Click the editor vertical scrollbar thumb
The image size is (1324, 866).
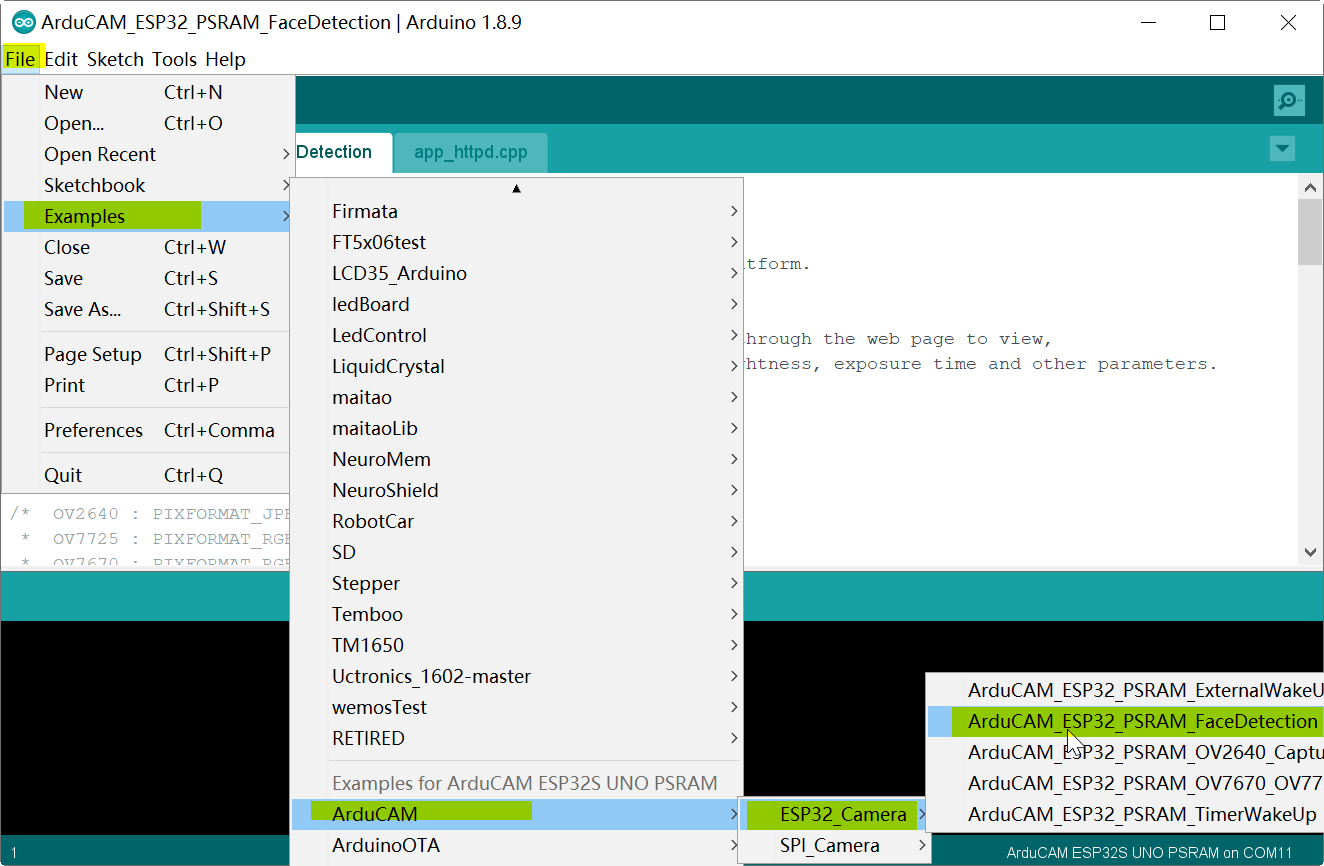[1310, 232]
